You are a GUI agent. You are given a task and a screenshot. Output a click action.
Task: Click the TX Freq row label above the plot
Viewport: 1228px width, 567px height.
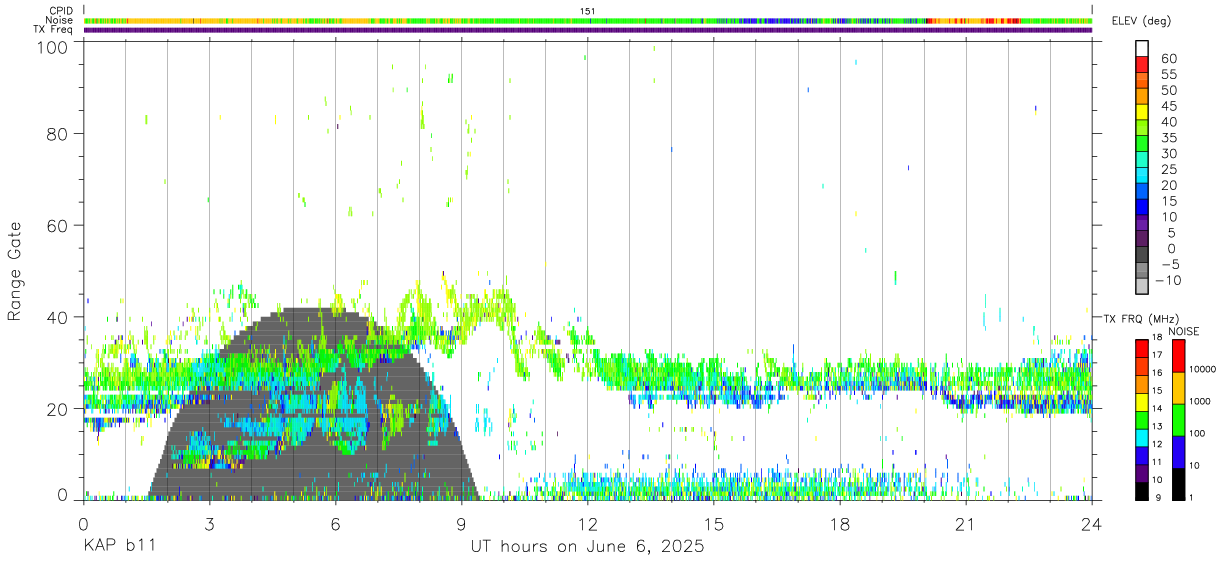(54, 30)
